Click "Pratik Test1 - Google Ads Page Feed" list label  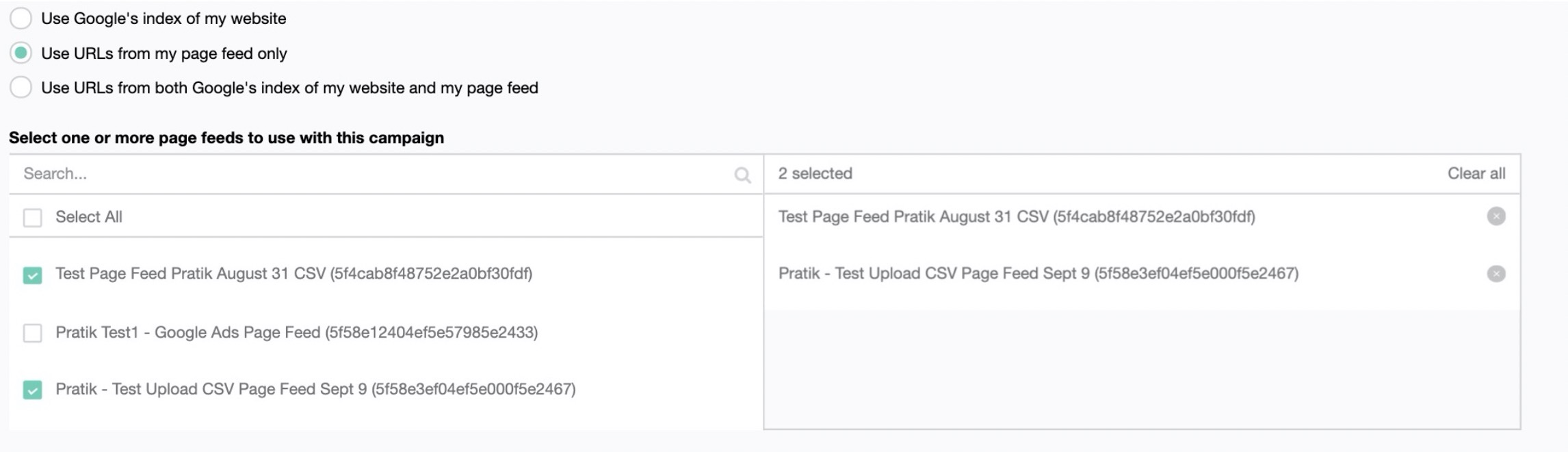(x=296, y=333)
